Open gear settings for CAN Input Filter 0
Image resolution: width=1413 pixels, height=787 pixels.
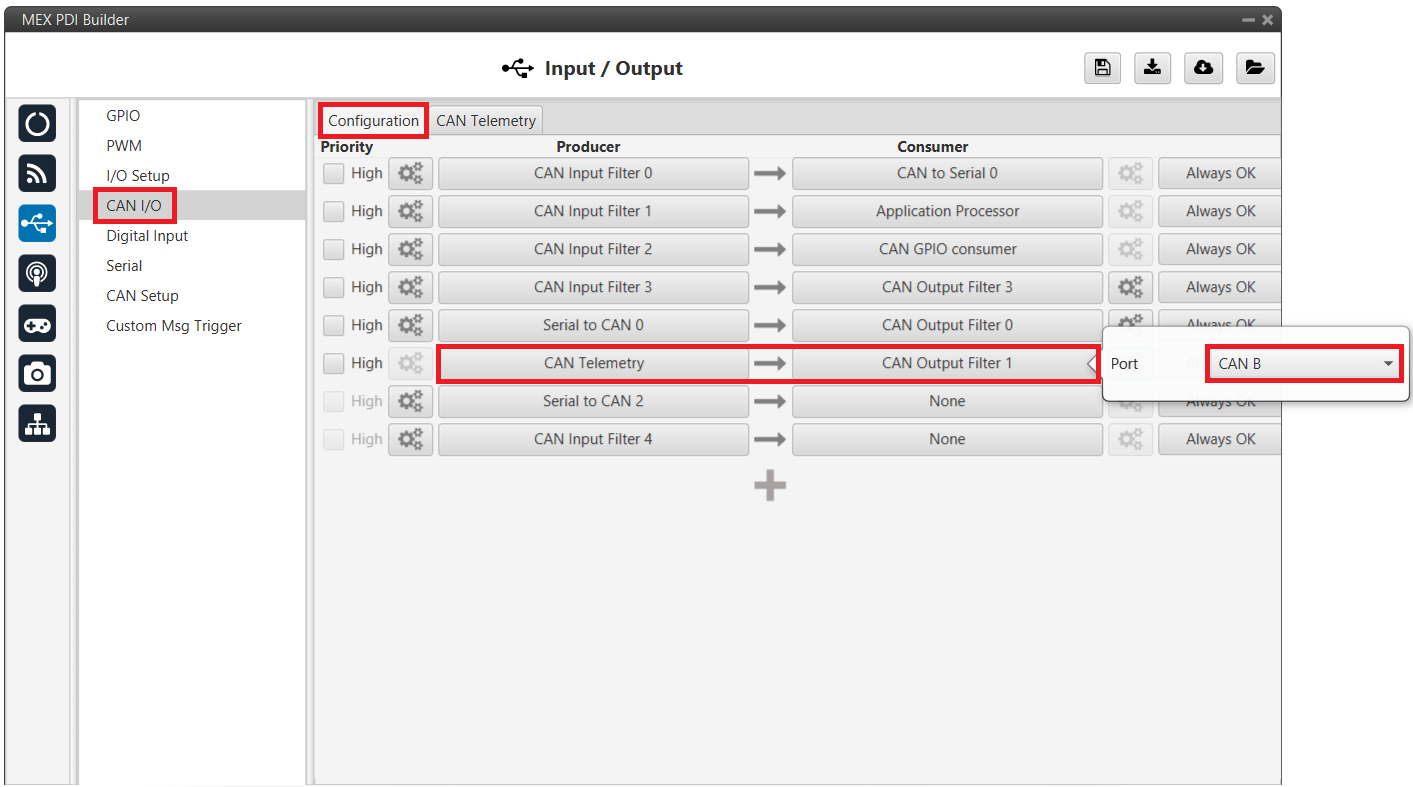point(410,173)
